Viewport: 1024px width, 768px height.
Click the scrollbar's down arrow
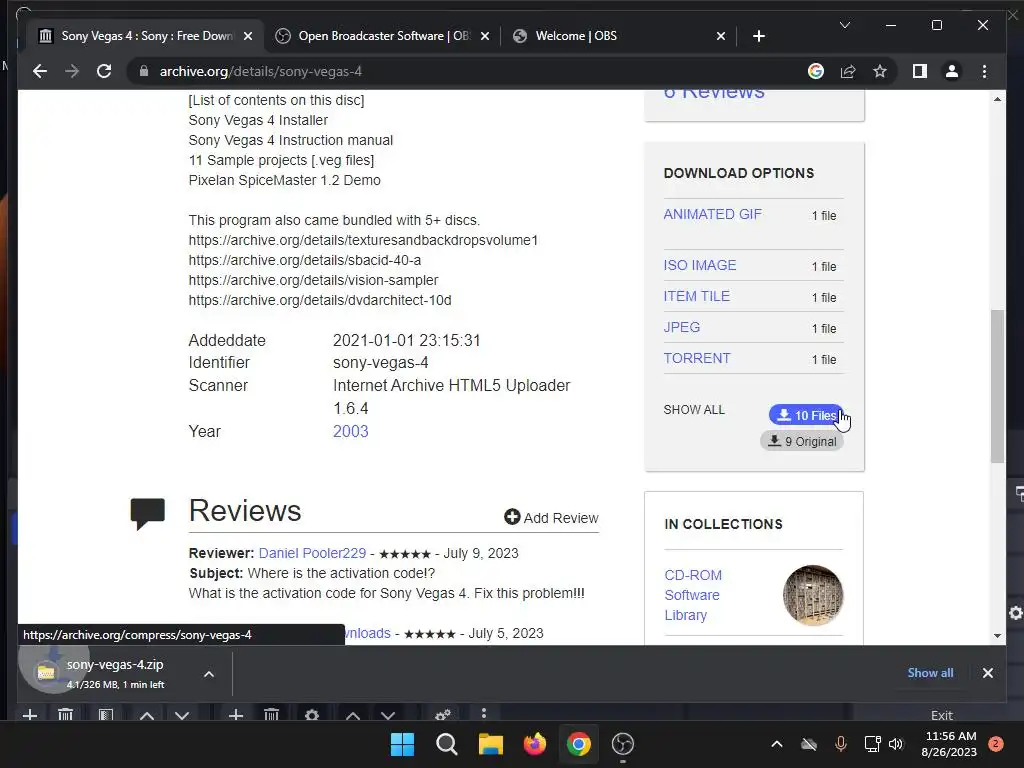click(x=997, y=635)
